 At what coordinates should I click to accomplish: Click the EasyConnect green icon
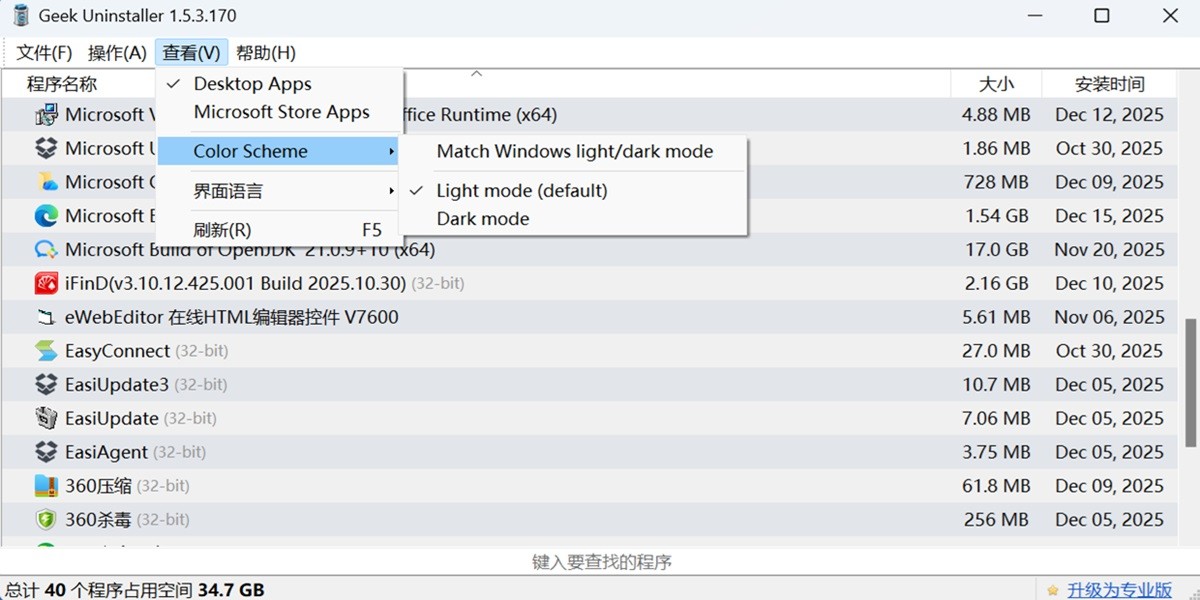point(46,351)
